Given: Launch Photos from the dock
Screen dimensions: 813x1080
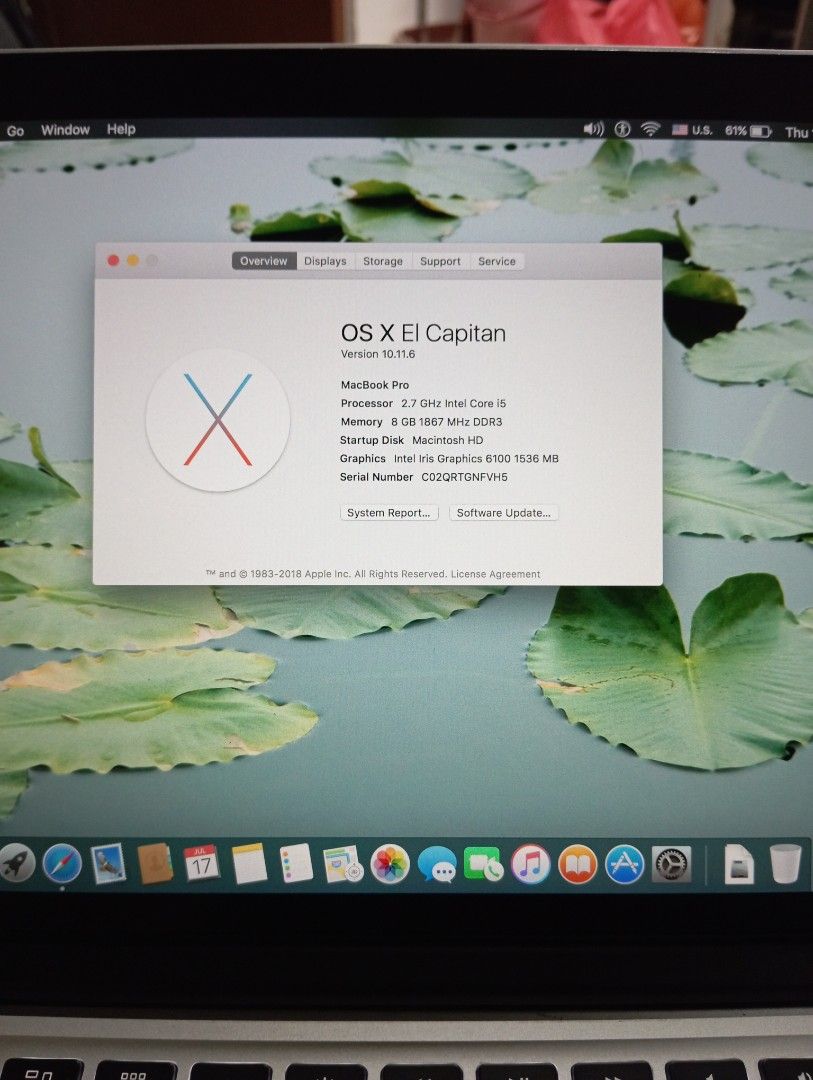Looking at the screenshot, I should (390, 864).
